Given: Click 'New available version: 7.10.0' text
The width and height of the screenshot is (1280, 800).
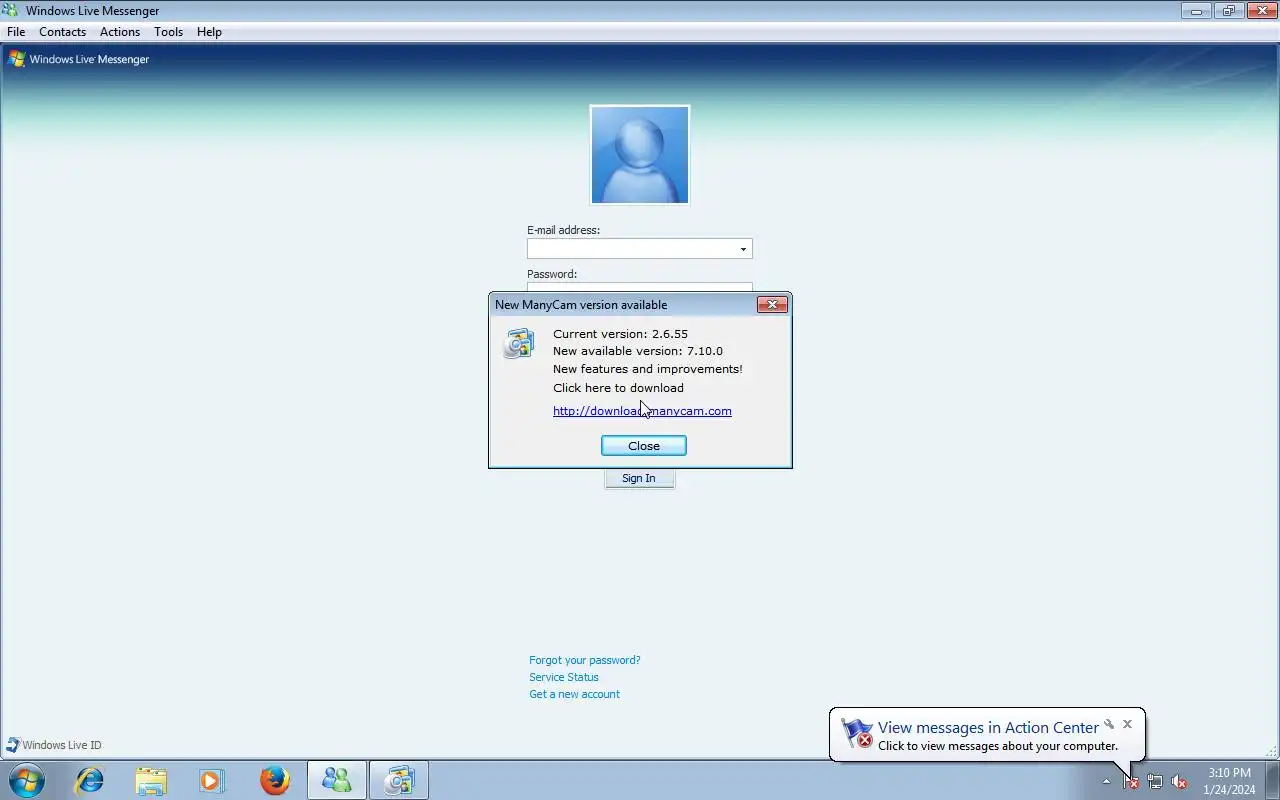Looking at the screenshot, I should point(638,351).
